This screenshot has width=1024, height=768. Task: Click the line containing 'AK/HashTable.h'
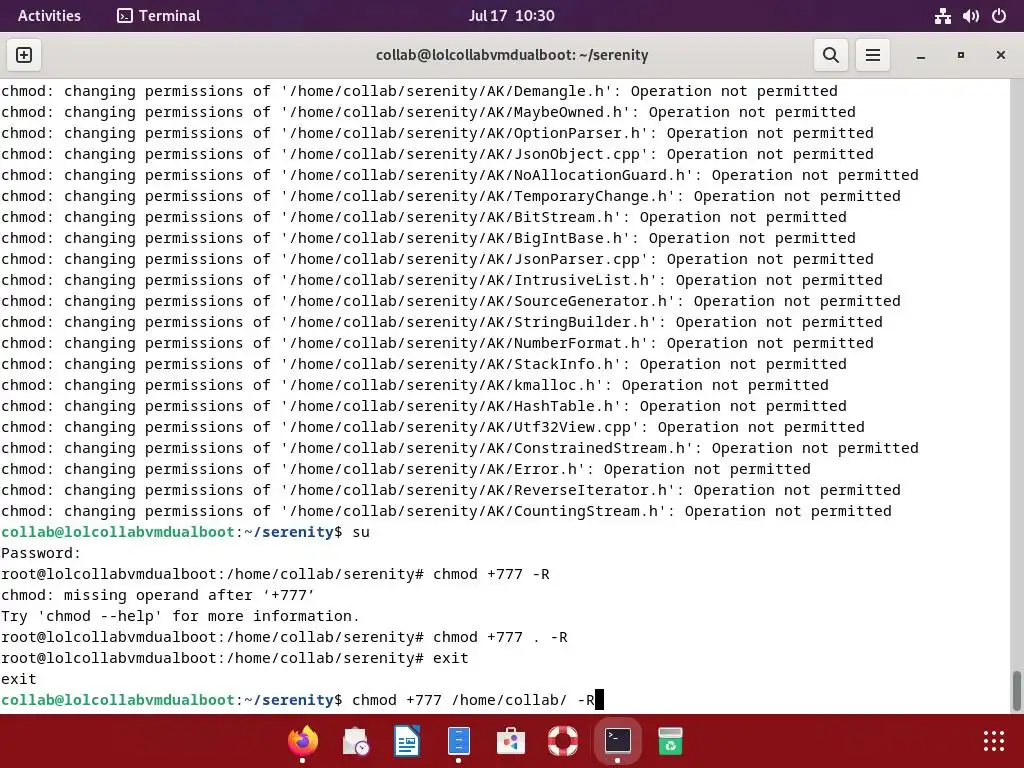coord(424,406)
